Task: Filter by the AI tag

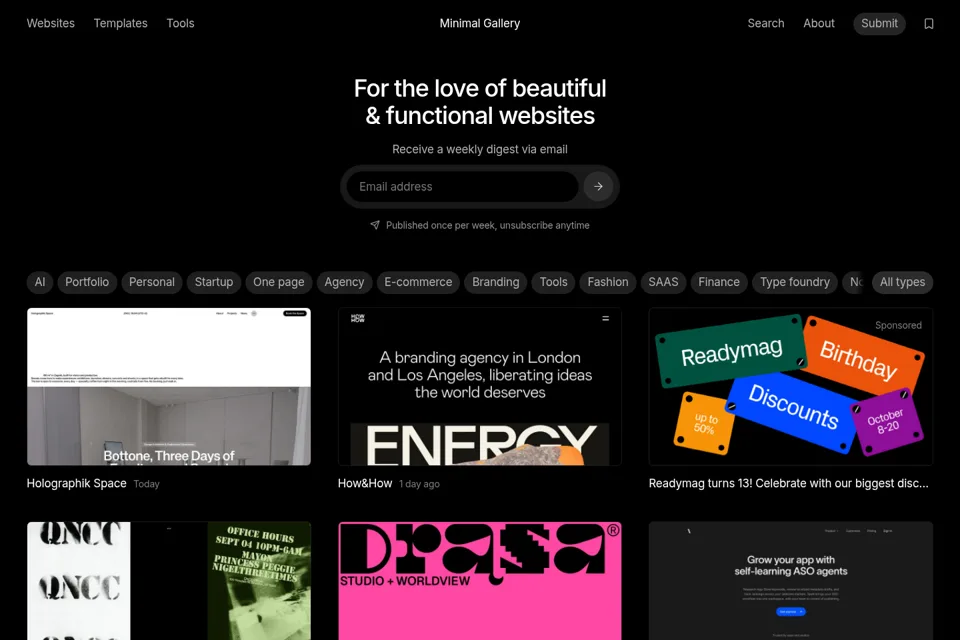Action: click(40, 282)
